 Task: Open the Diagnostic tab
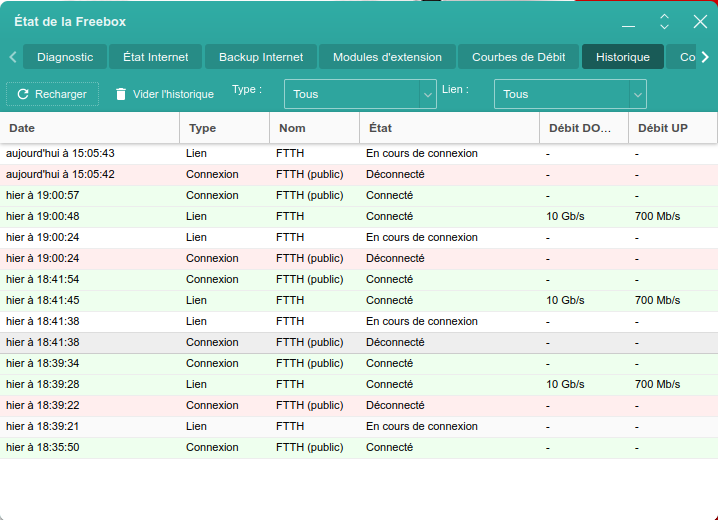[65, 57]
